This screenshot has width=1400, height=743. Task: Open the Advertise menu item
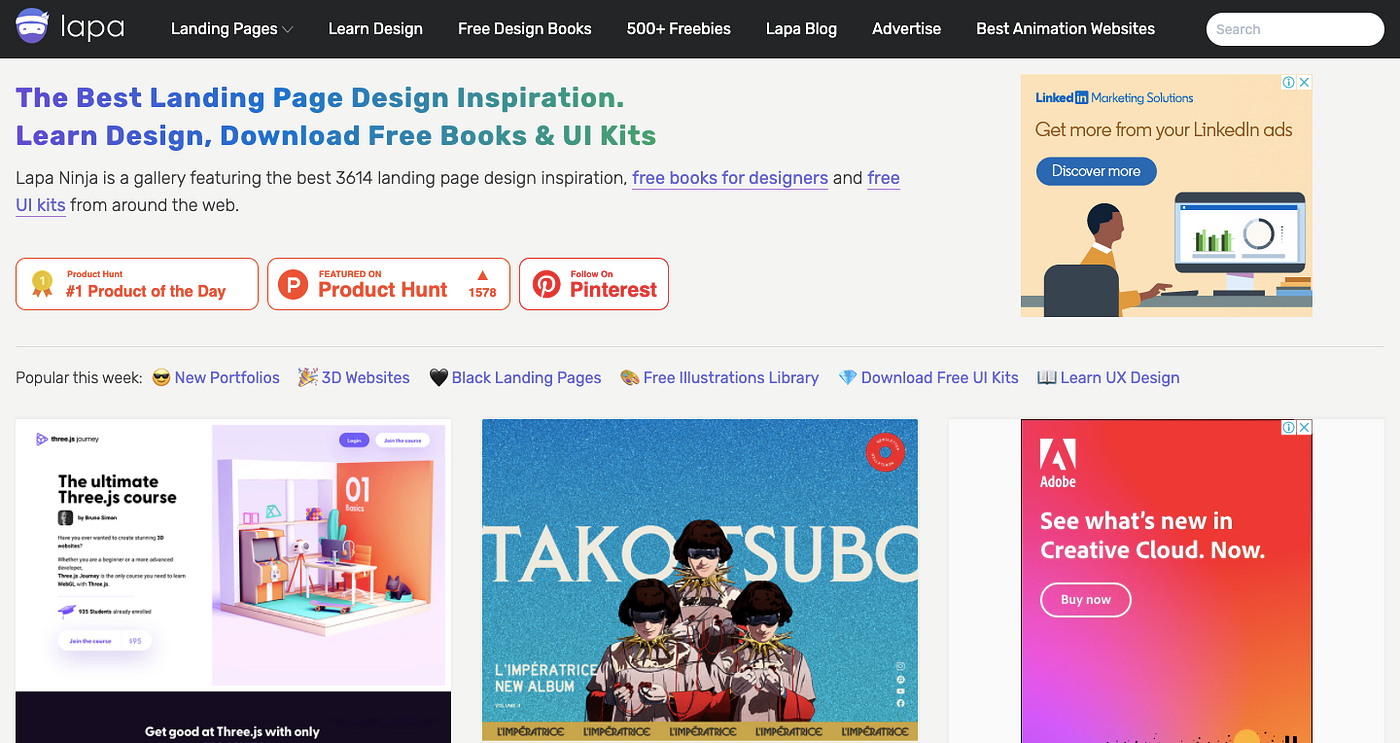[906, 28]
